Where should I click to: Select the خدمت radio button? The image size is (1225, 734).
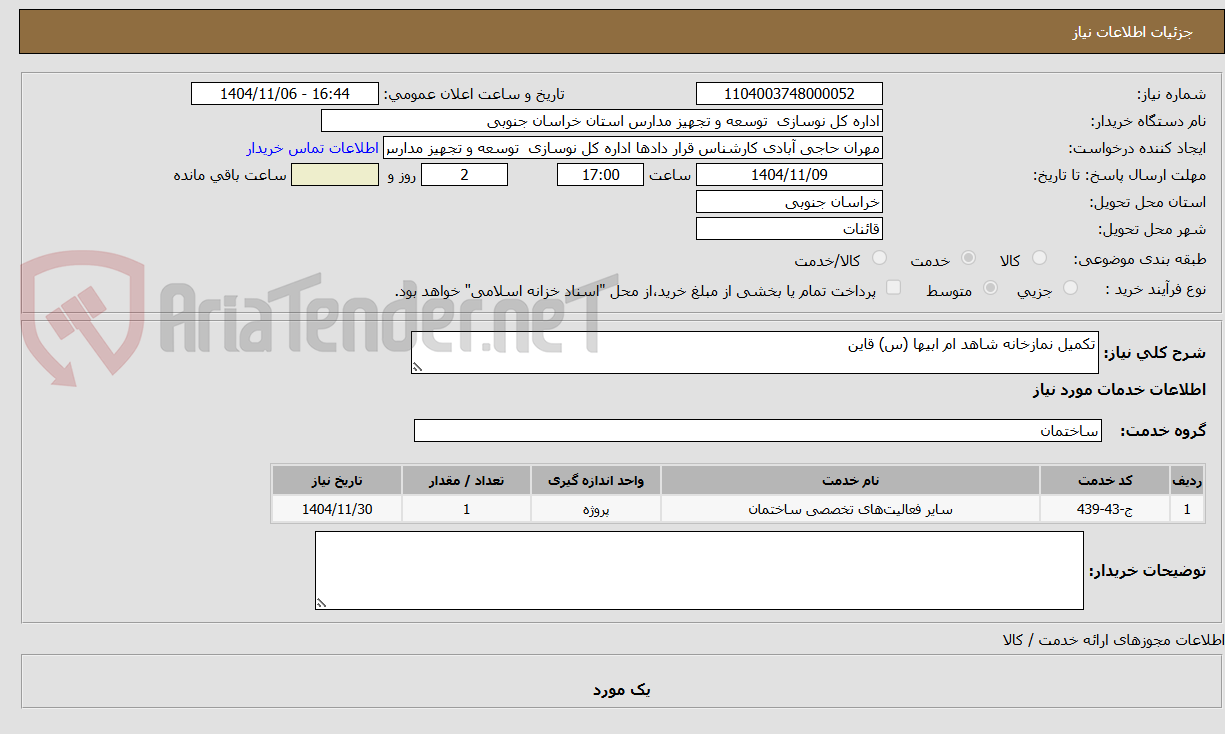(968, 258)
